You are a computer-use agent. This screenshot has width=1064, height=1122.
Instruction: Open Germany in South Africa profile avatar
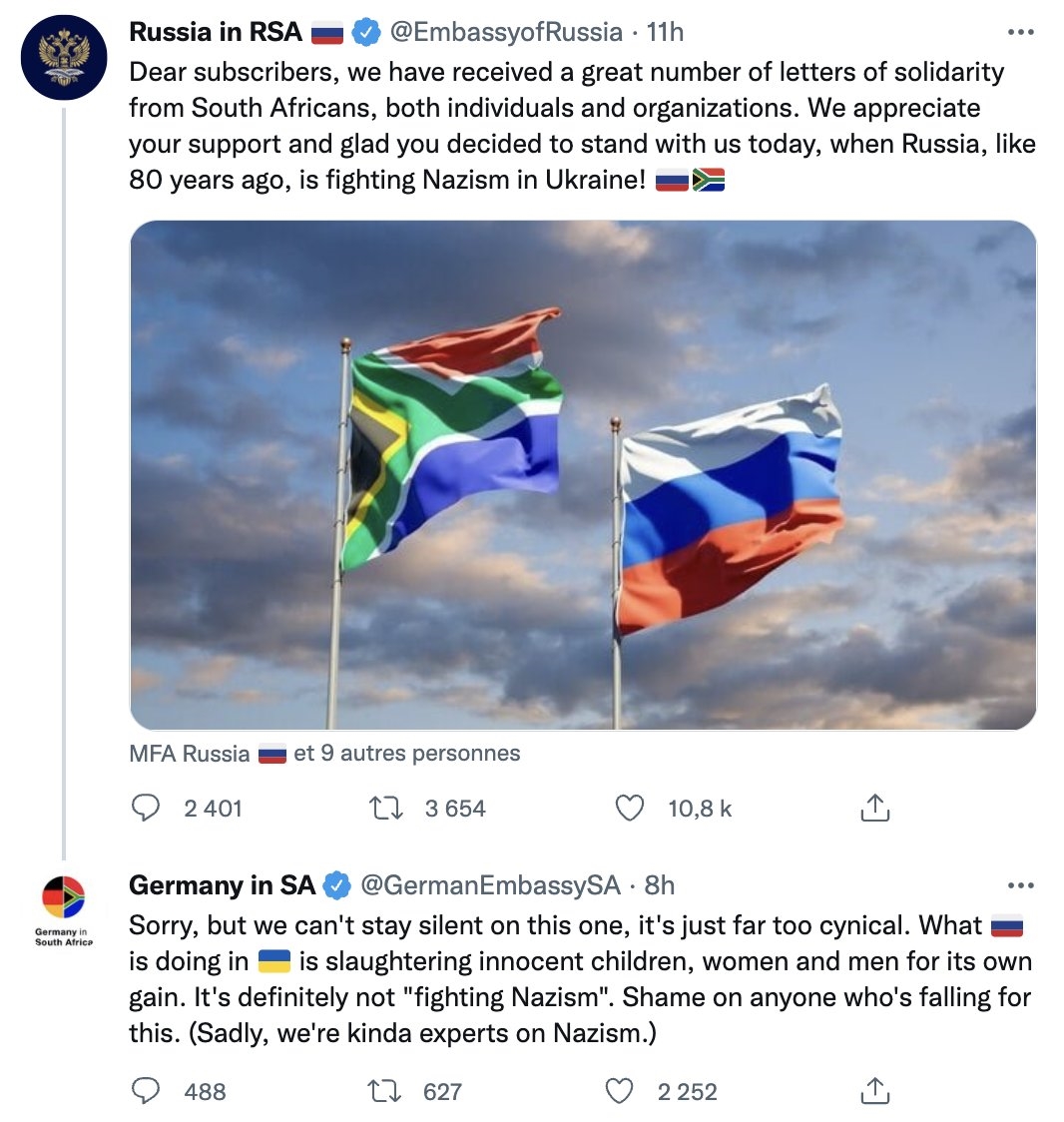(64, 896)
